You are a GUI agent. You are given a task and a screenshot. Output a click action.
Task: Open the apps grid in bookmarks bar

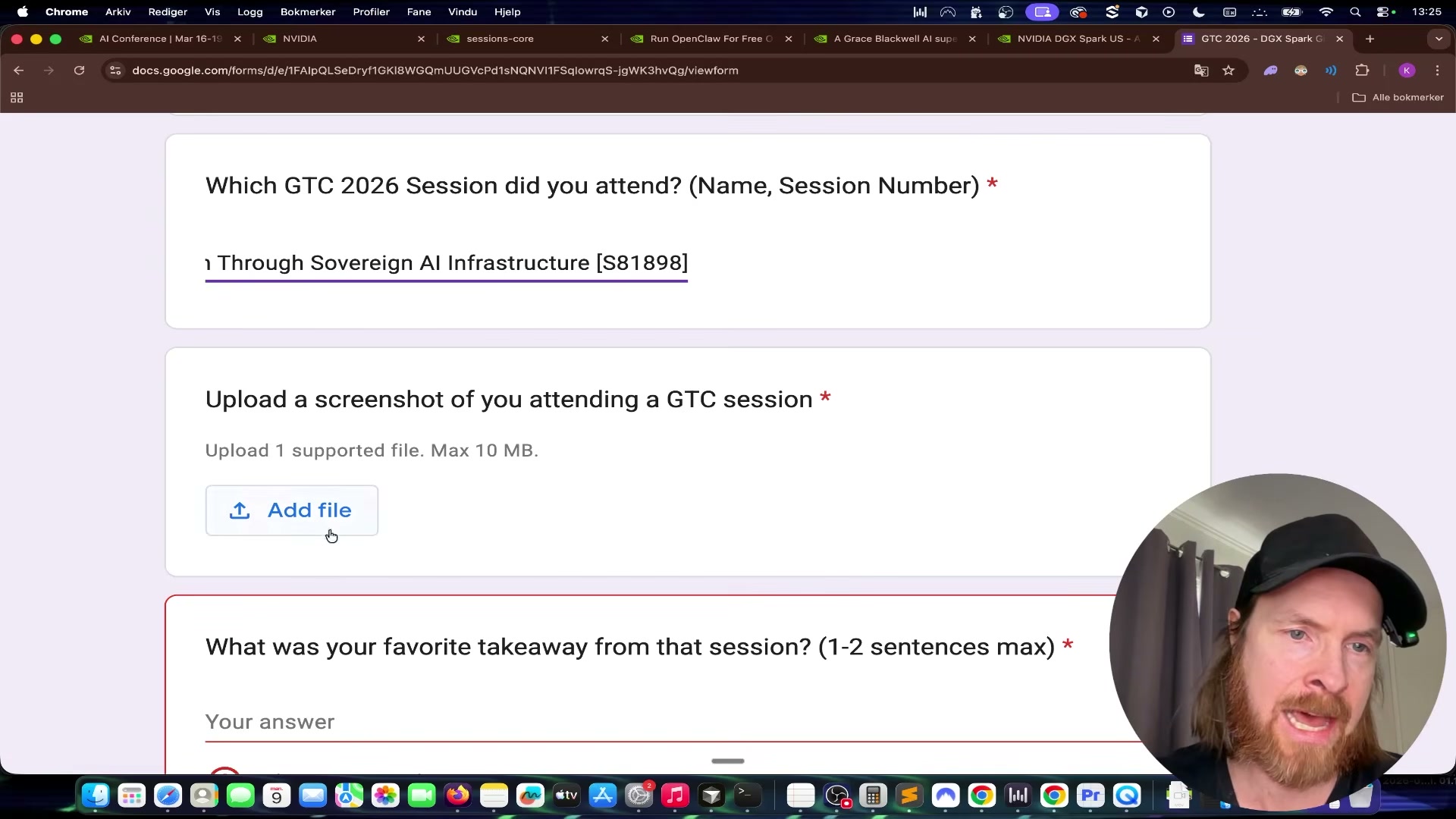tap(17, 97)
